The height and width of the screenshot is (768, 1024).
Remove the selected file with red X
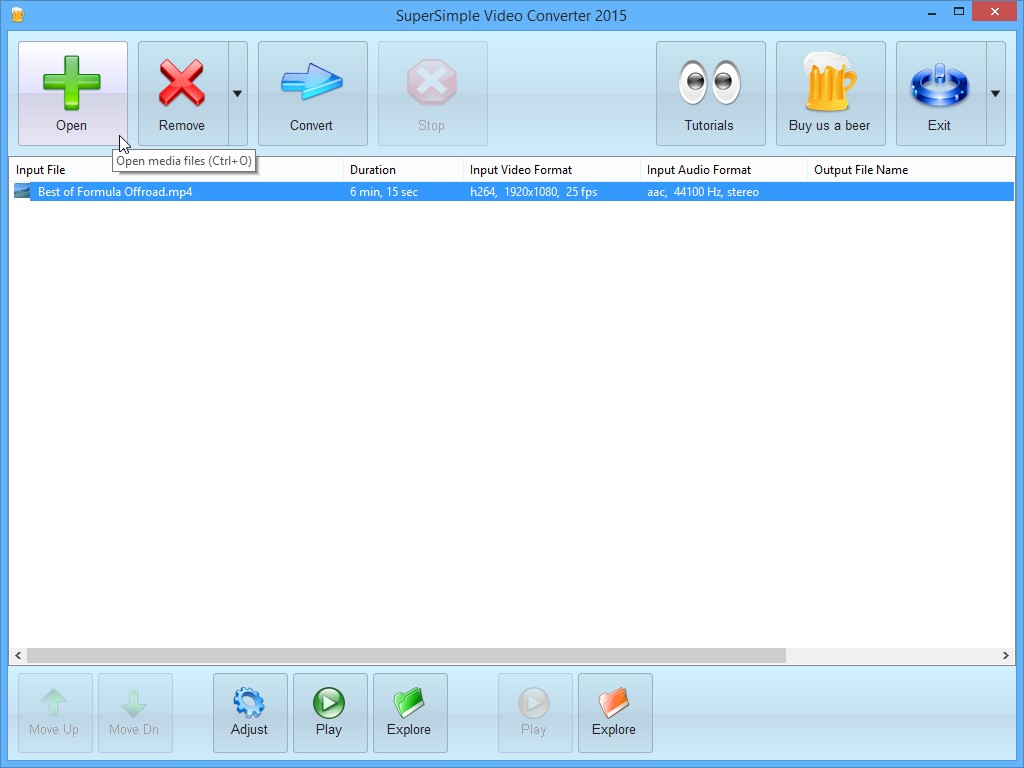[x=183, y=93]
